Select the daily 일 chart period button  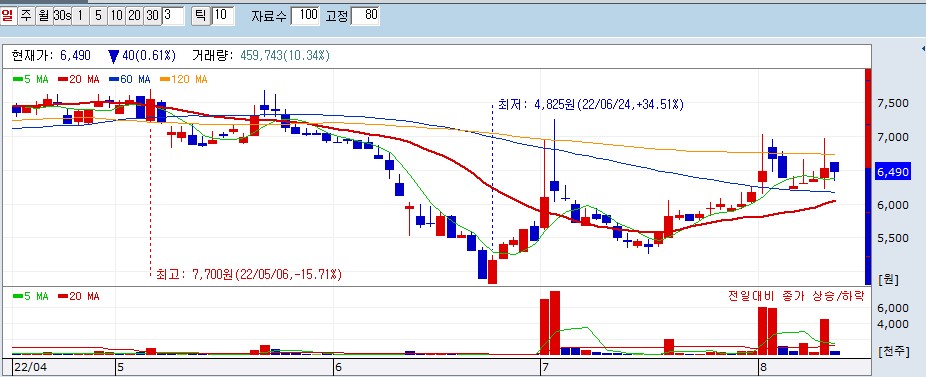(x=8, y=15)
